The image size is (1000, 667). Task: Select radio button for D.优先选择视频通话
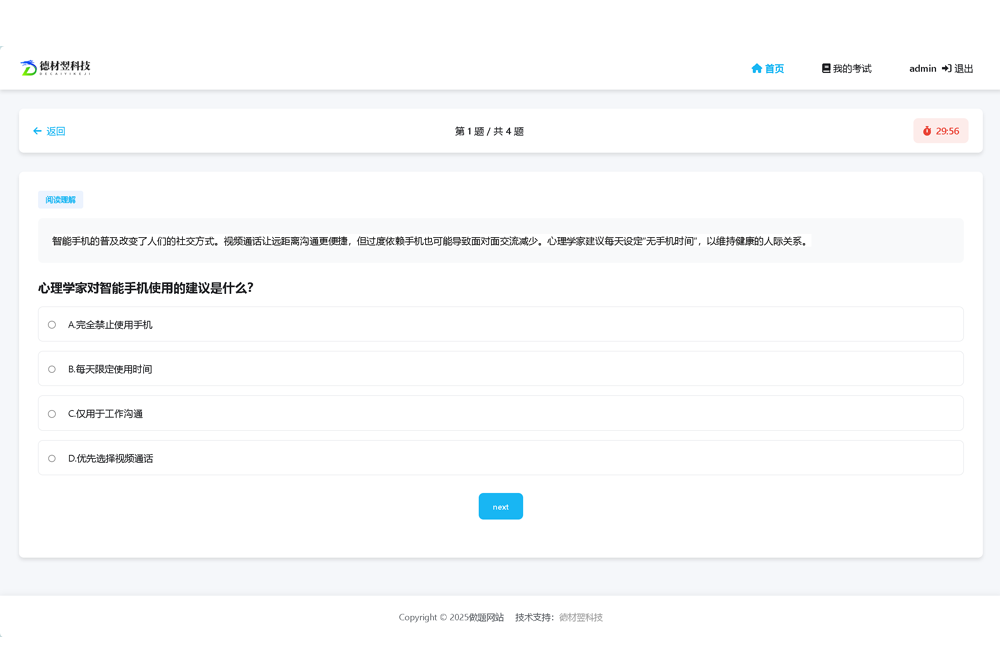pyautogui.click(x=52, y=458)
